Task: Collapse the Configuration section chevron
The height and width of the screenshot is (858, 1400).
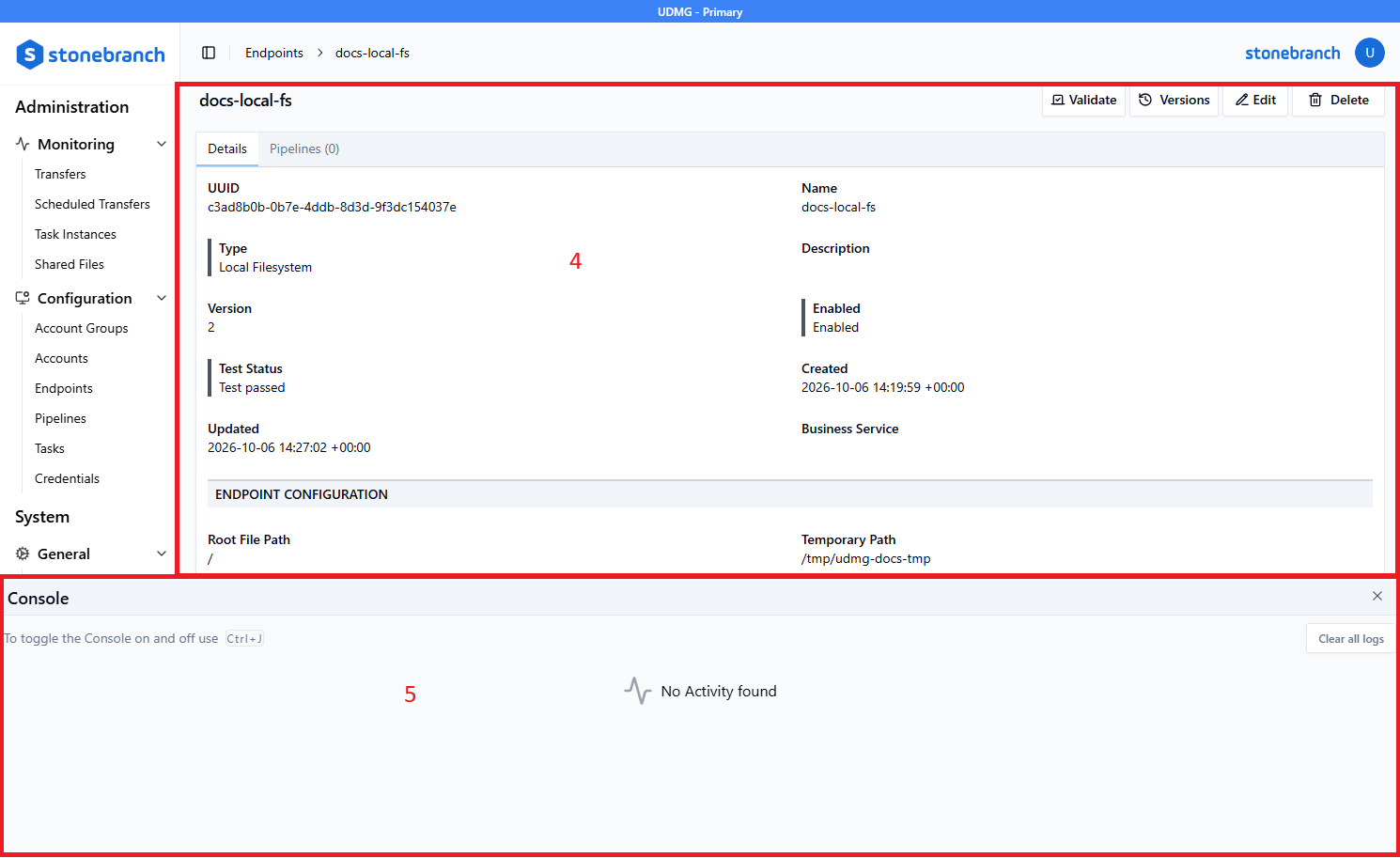Action: 162,298
